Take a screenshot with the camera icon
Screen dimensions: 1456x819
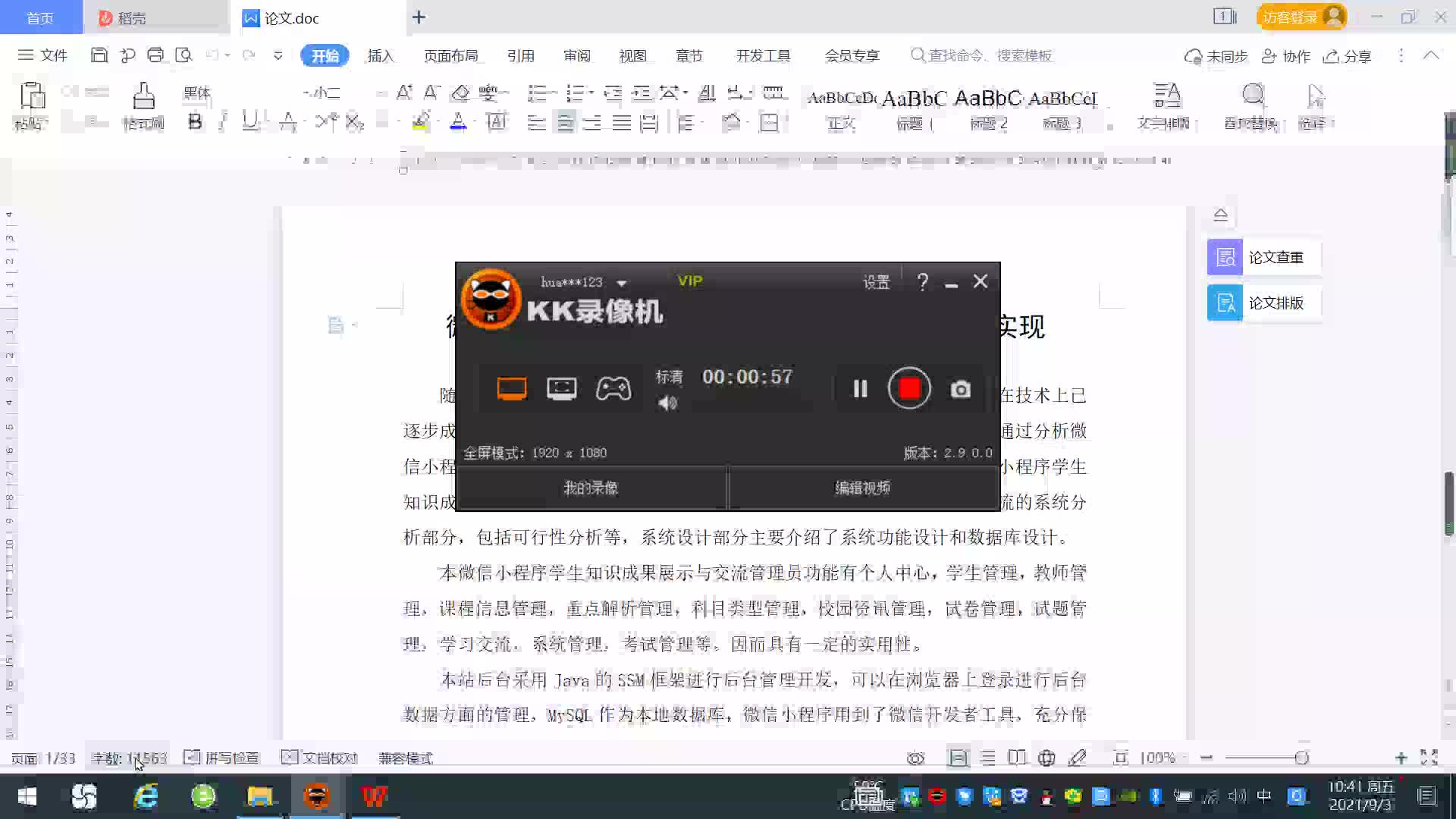[x=960, y=390]
